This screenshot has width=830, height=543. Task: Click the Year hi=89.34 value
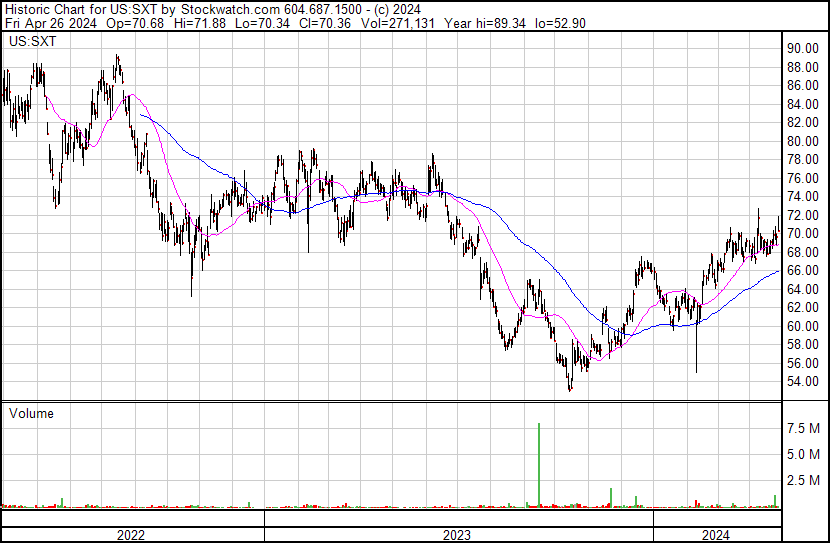pyautogui.click(x=485, y=23)
